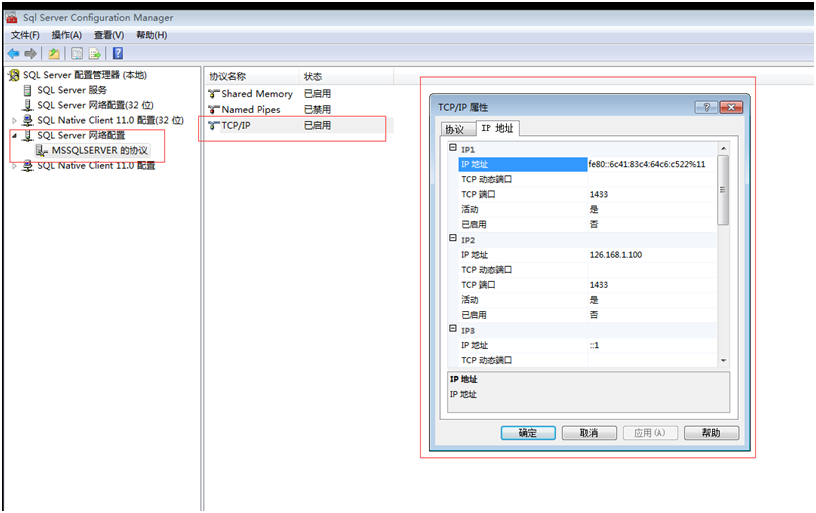The image size is (816, 513).
Task: Click the dialog's question mark help button
Action: tap(705, 107)
